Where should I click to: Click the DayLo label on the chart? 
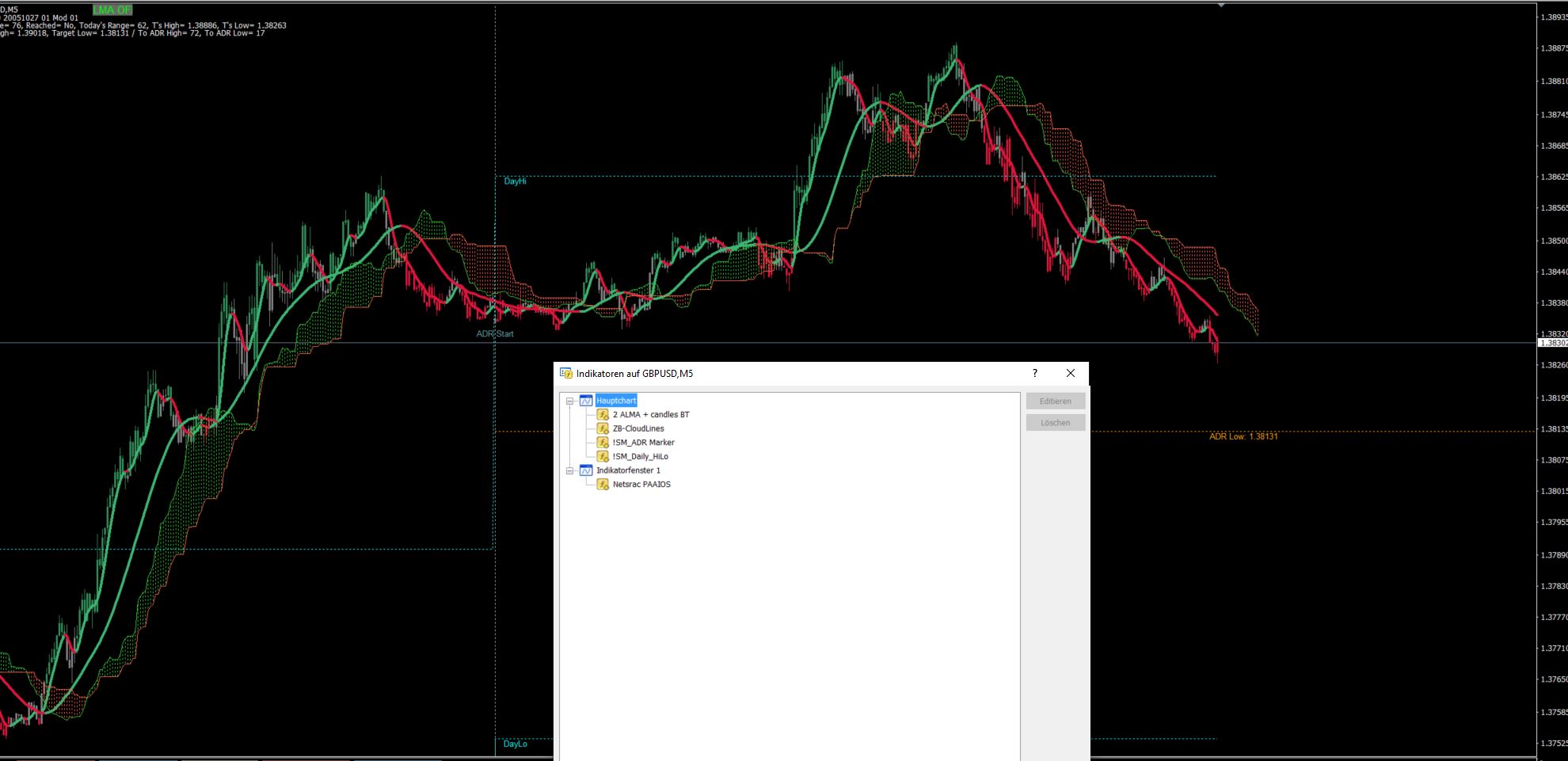(515, 744)
